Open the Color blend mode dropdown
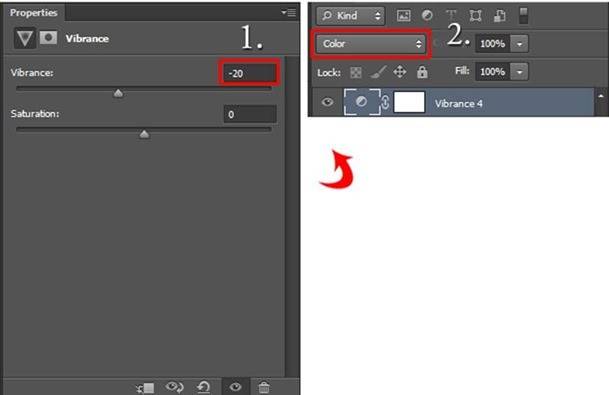609x395 pixels. (x=371, y=44)
